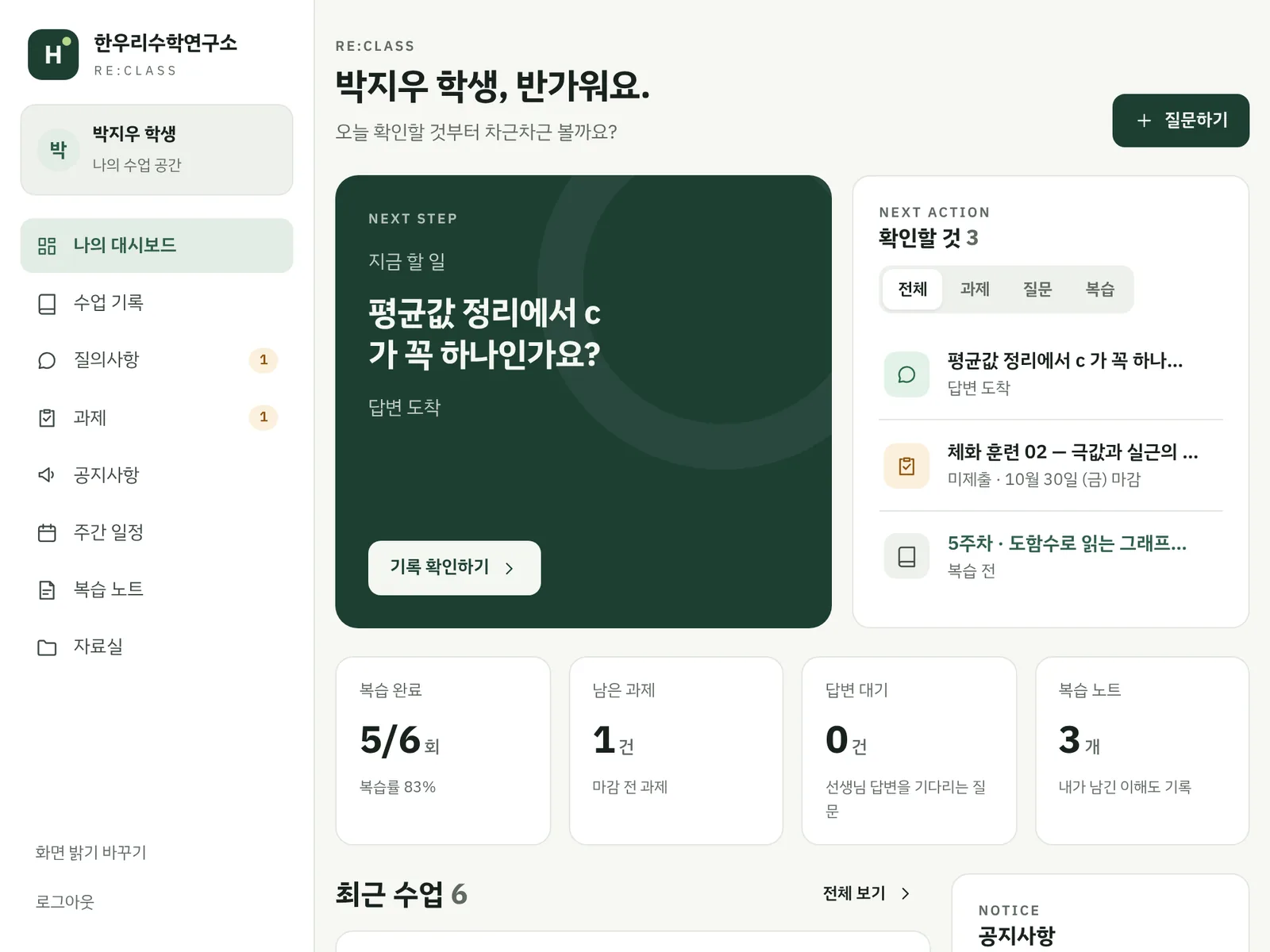This screenshot has height=952, width=1270.
Task: Open the 과제 sidebar page
Action: coord(156,417)
